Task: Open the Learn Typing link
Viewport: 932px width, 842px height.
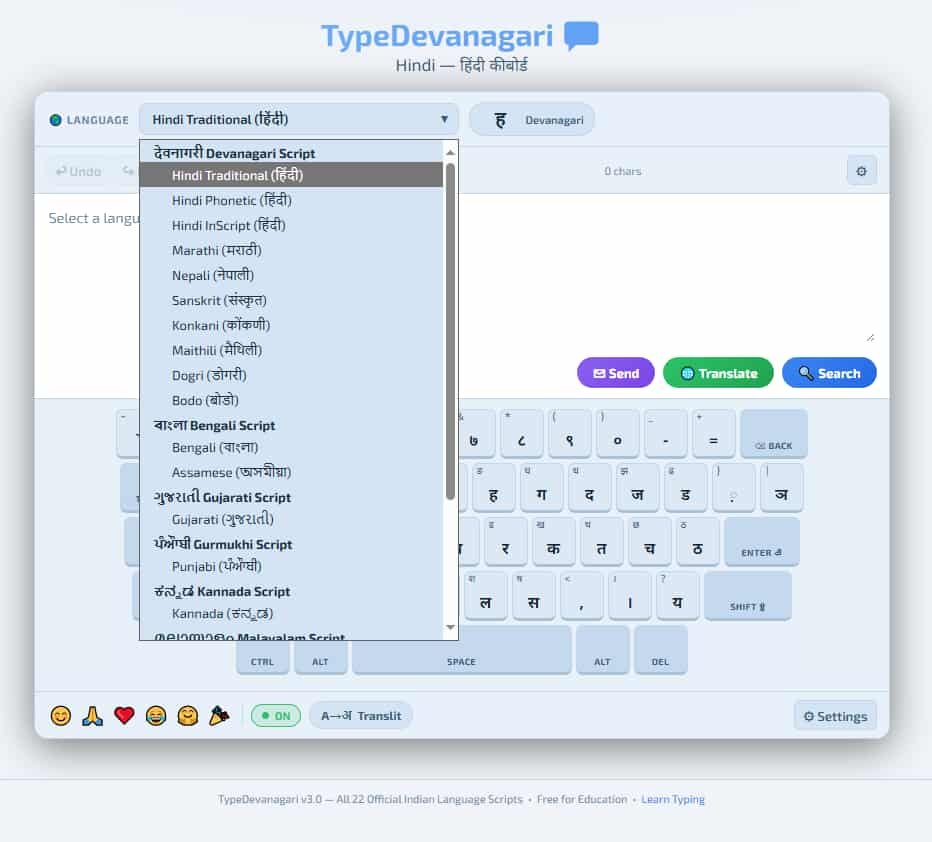Action: [x=672, y=799]
